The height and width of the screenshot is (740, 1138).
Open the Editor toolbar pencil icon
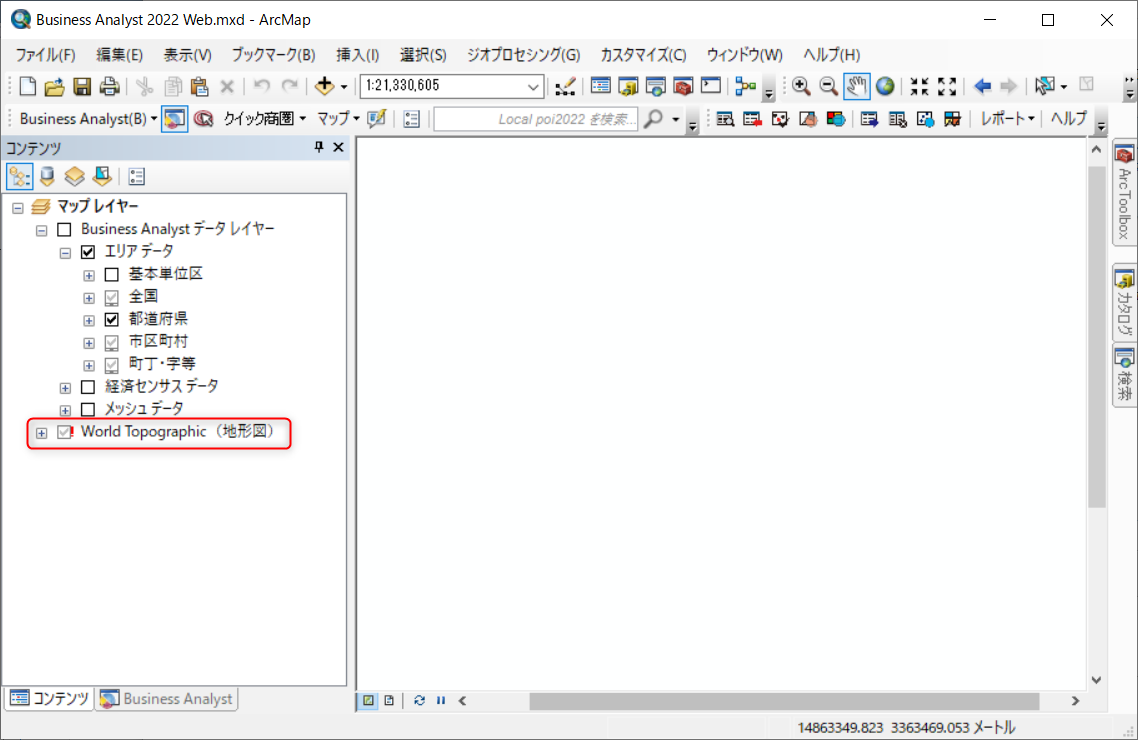(x=565, y=86)
